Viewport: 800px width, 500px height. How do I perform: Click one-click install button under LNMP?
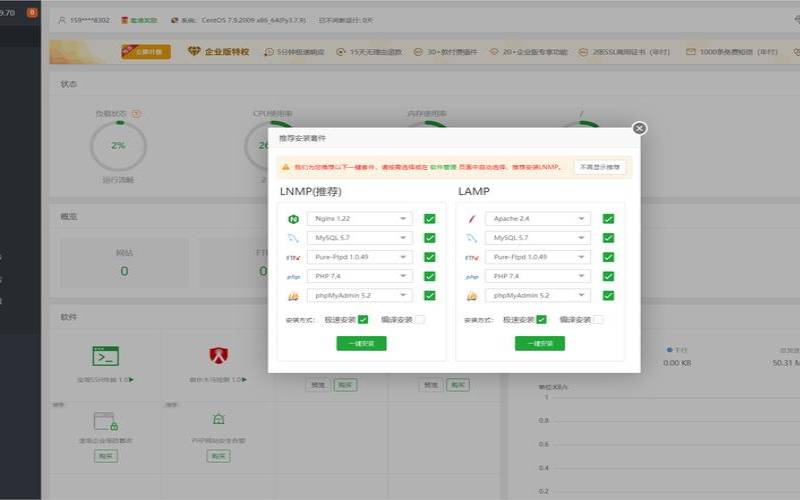click(x=361, y=343)
